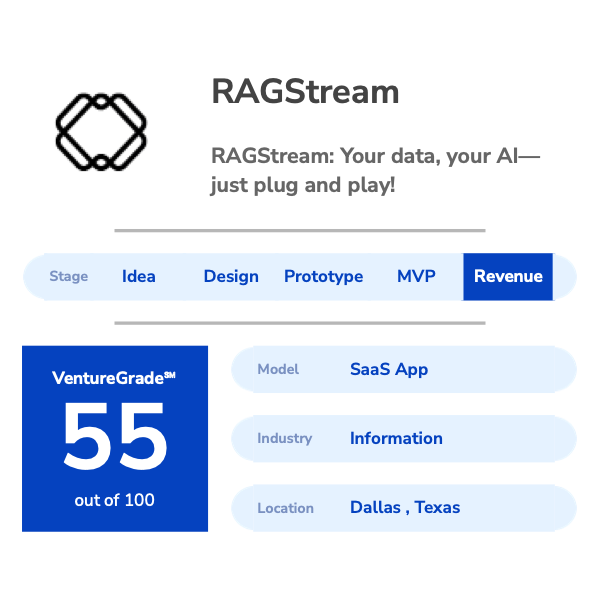Viewport: 600px width, 600px height.
Task: Click the Information industry value
Action: (x=396, y=438)
